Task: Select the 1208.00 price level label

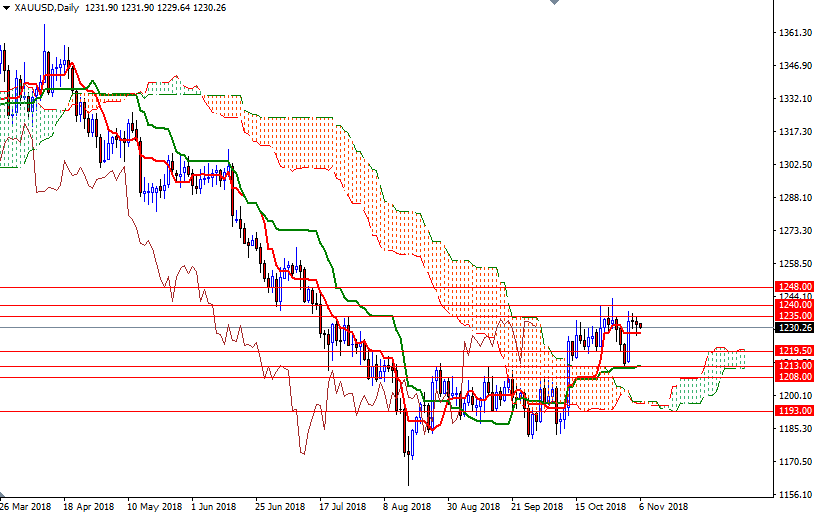Action: pos(793,377)
